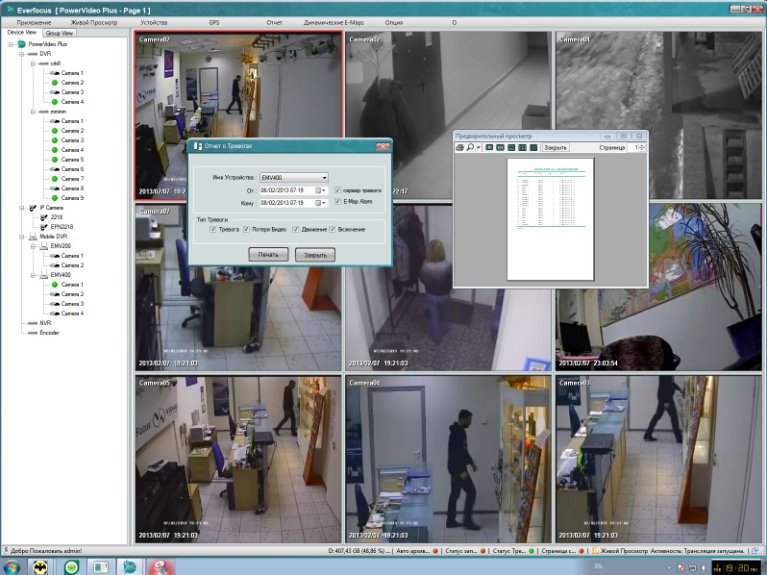The width and height of the screenshot is (767, 575).
Task: Open the 'Живой Просмотр' menu
Action: coord(94,23)
